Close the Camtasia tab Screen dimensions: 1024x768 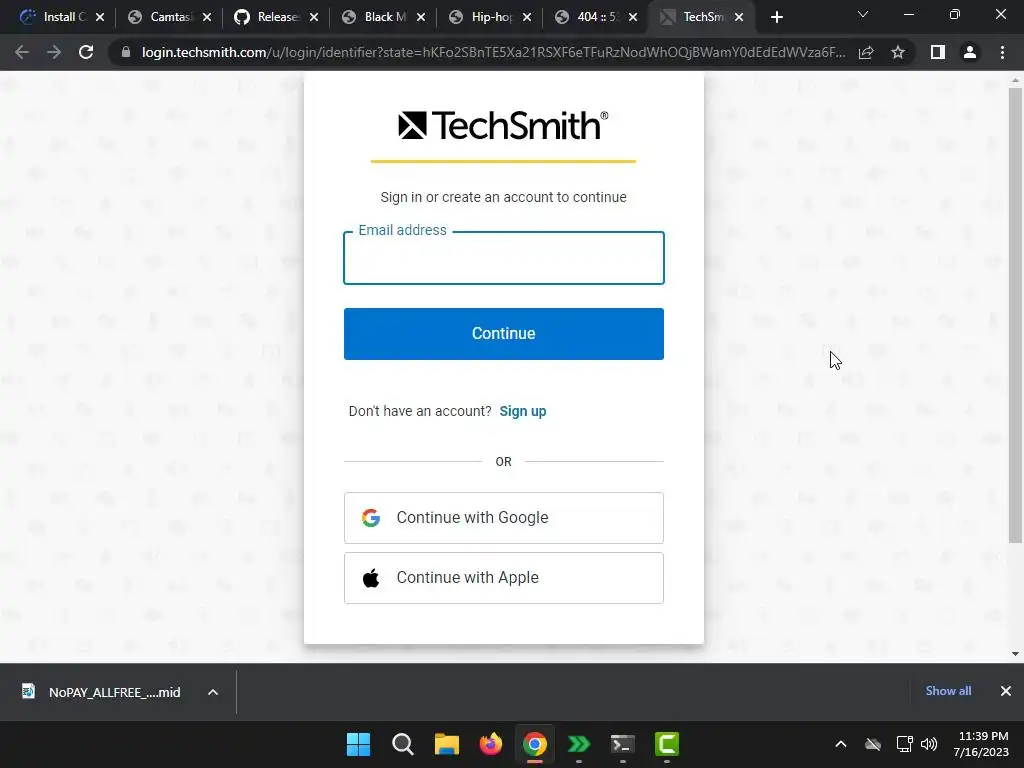pos(207,18)
